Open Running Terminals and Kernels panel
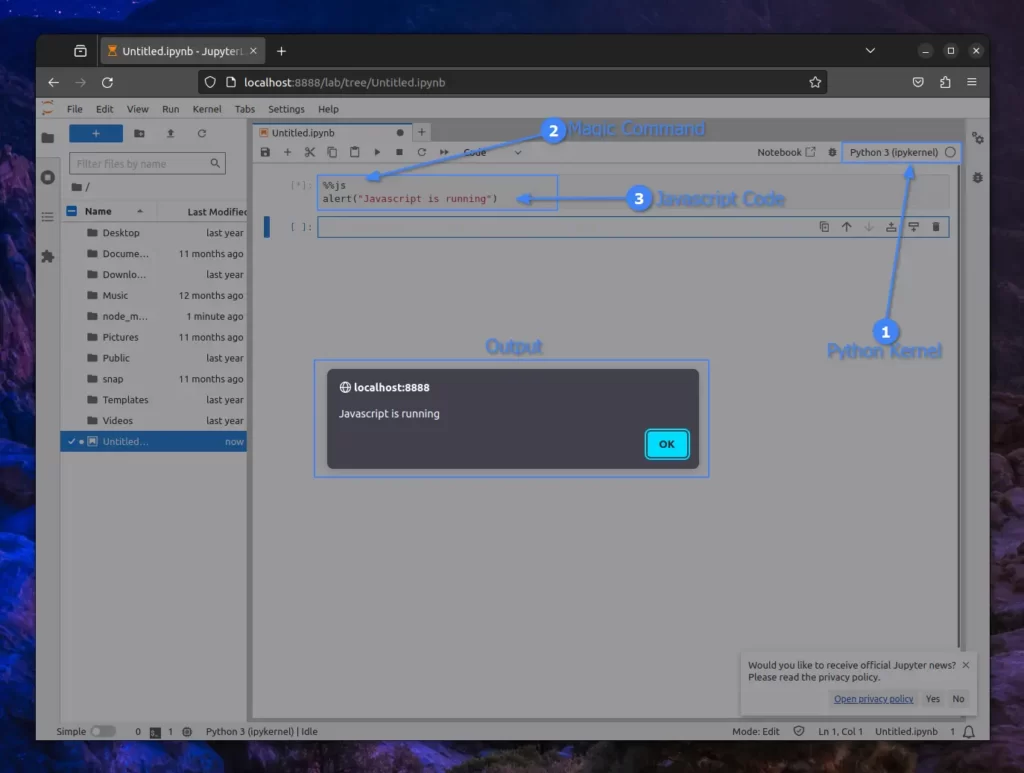The height and width of the screenshot is (773, 1024). coord(48,178)
